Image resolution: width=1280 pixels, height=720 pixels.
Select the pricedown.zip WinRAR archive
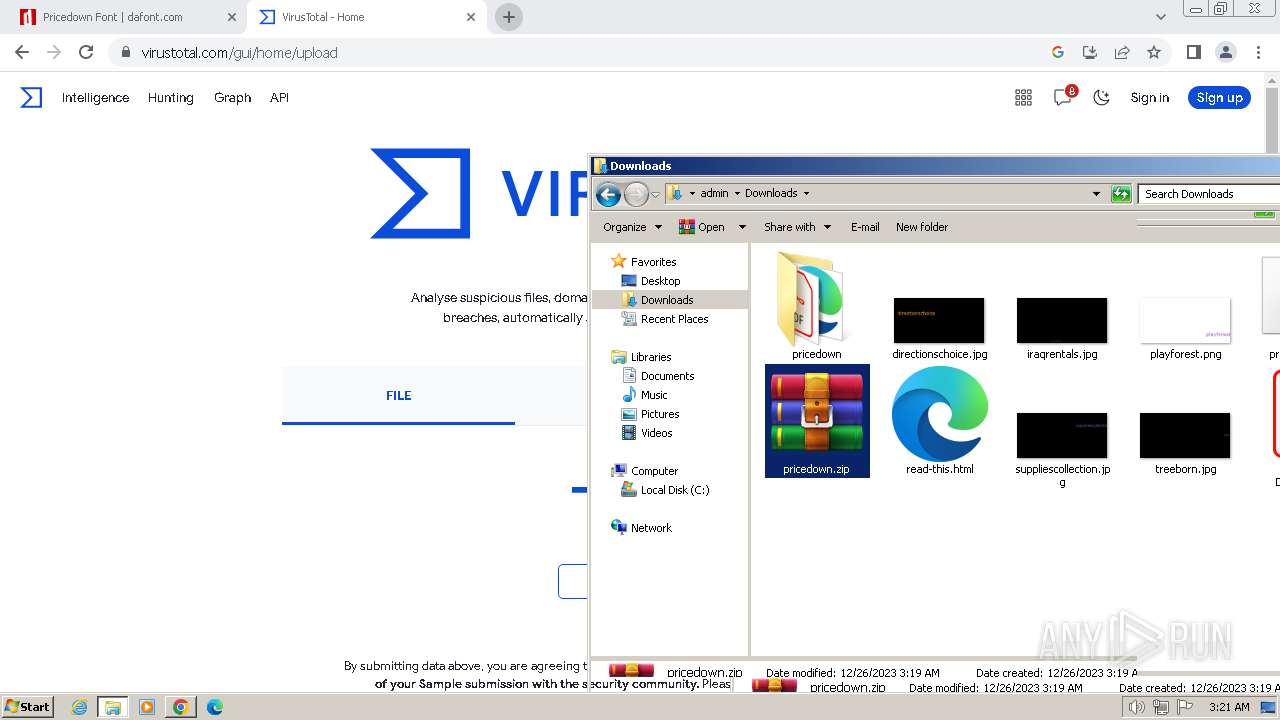tap(817, 421)
